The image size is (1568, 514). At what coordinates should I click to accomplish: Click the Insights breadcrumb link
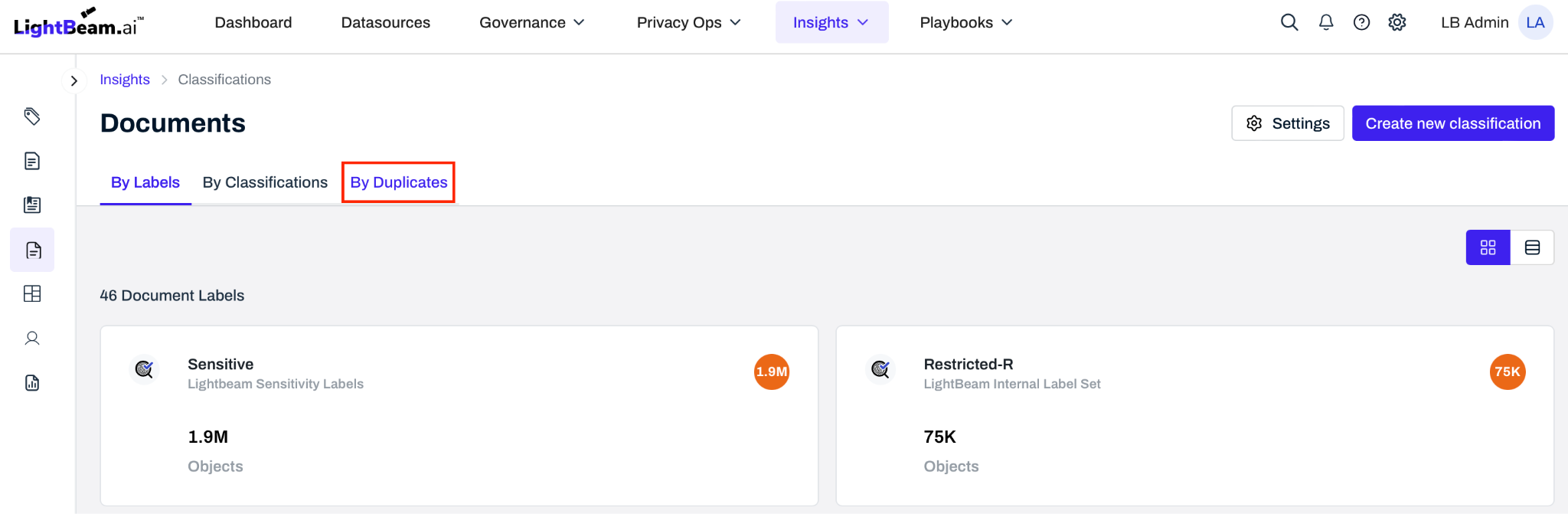[x=125, y=80]
